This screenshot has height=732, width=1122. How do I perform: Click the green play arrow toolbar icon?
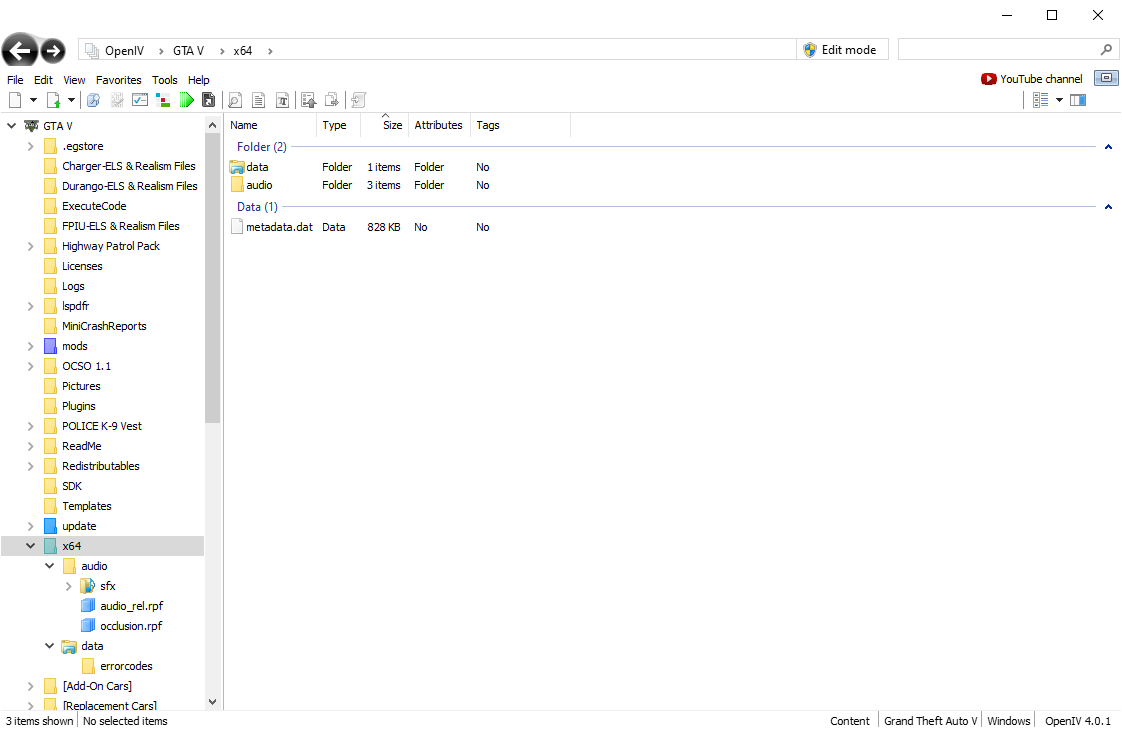click(x=187, y=100)
